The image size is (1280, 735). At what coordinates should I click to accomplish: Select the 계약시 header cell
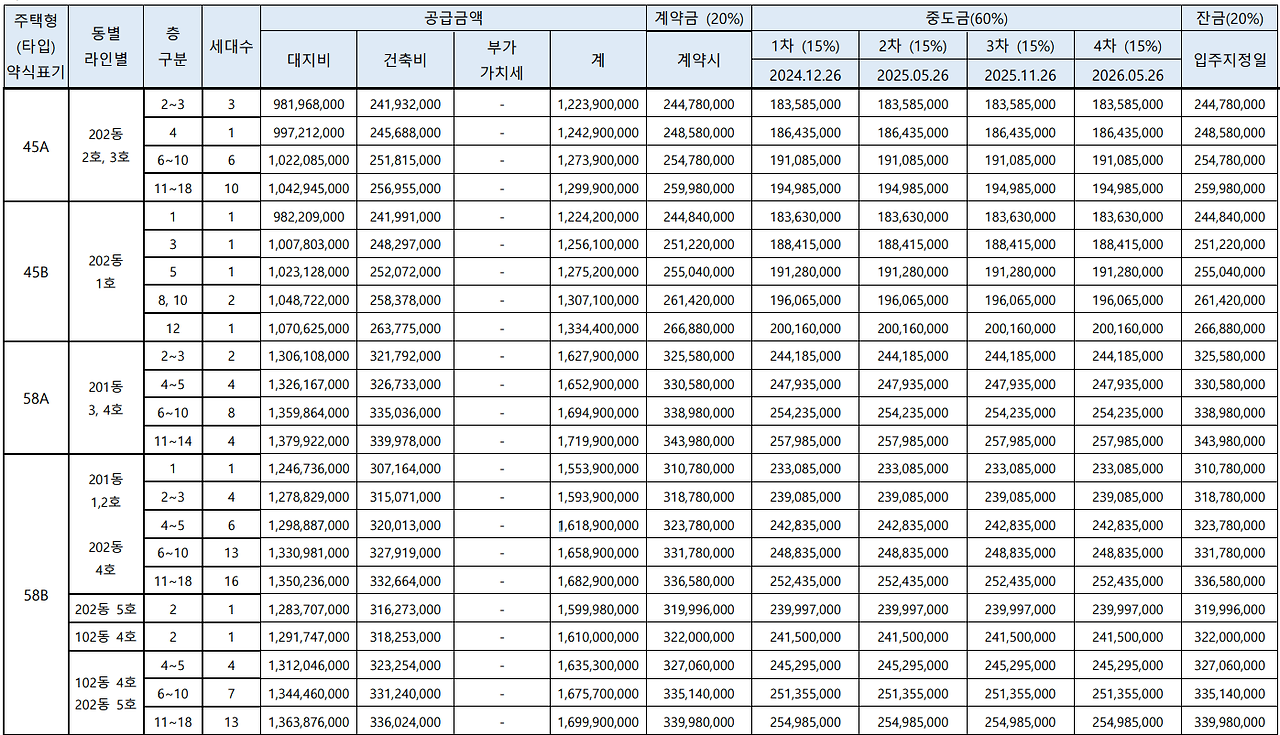pyautogui.click(x=699, y=60)
